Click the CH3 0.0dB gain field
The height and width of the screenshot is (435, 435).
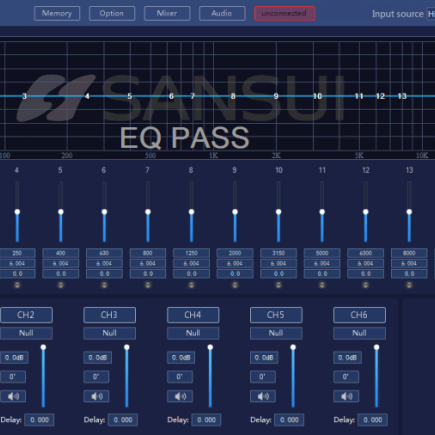click(98, 358)
